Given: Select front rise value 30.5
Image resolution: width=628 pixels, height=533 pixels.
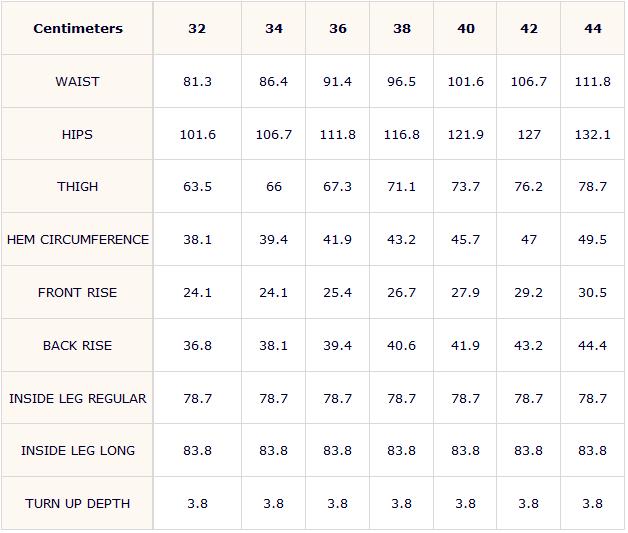Looking at the screenshot, I should [x=592, y=293].
